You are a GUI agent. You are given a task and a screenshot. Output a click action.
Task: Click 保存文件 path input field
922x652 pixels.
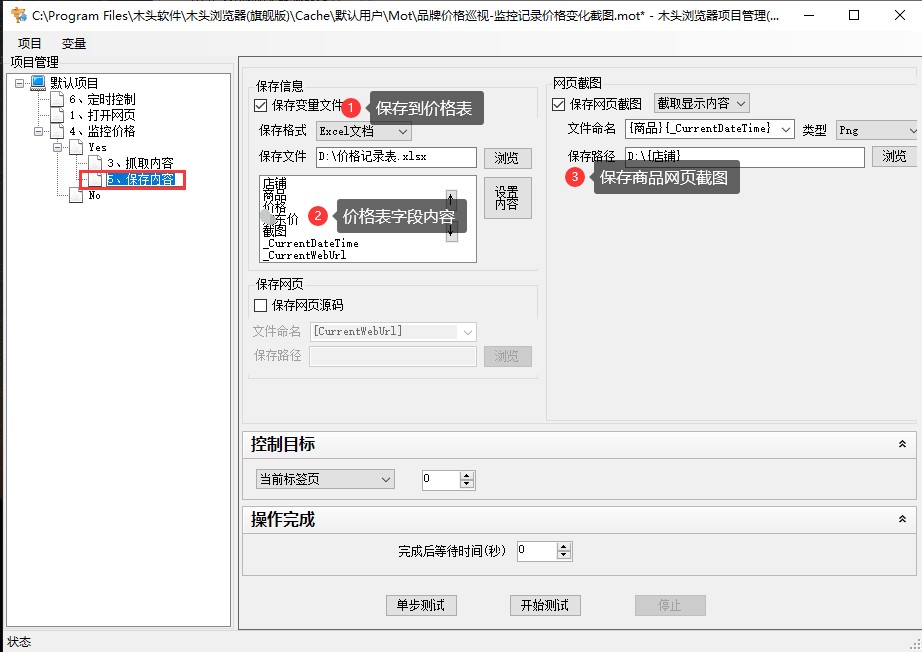(x=396, y=157)
